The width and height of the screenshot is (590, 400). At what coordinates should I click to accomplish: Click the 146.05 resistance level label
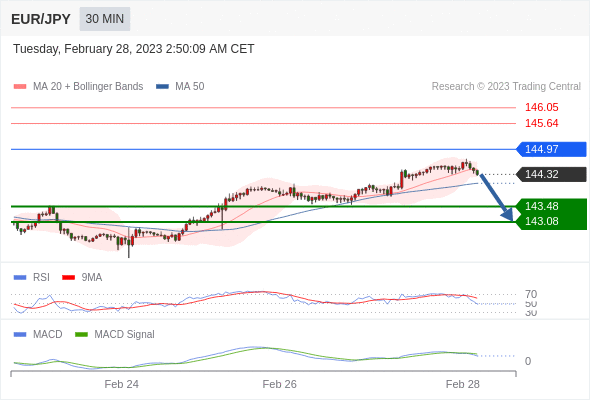[541, 108]
